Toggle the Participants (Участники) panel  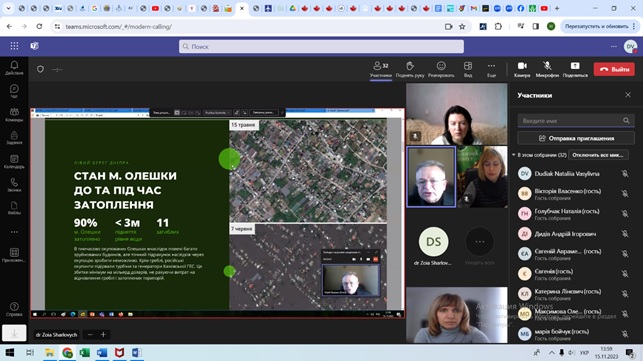(x=381, y=69)
